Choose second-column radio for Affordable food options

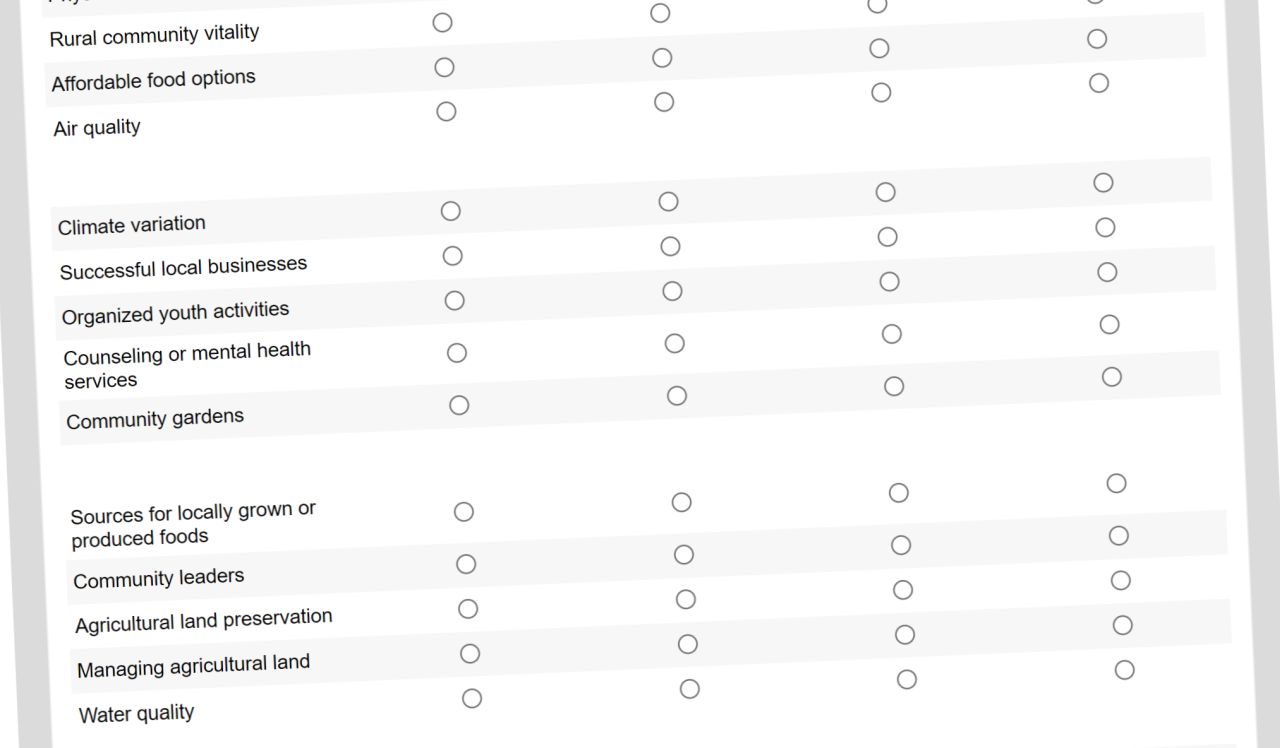[x=662, y=58]
